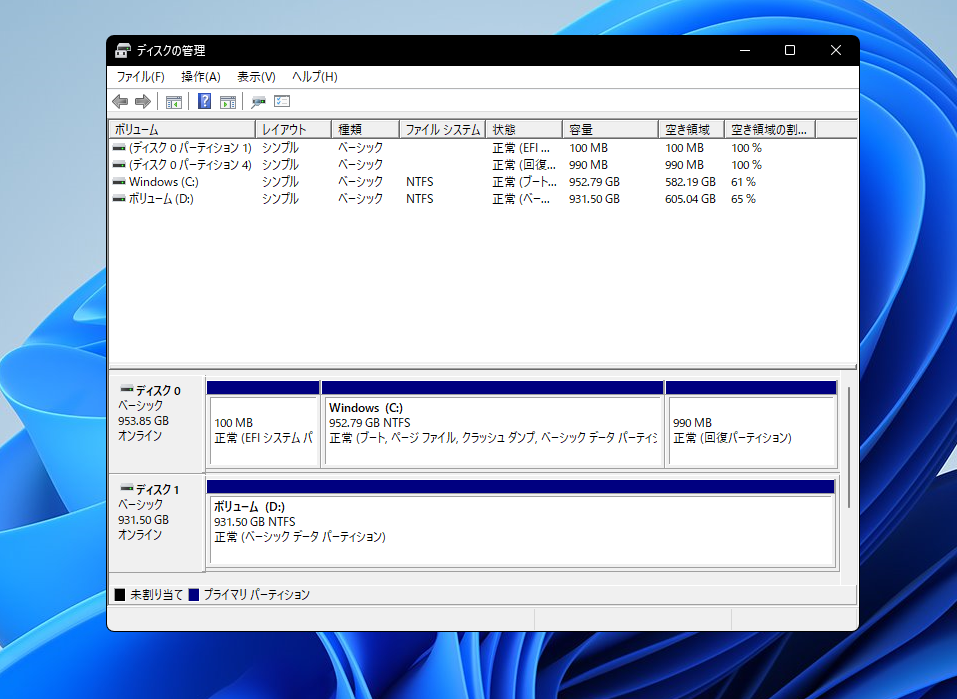
Task: Open the ヘルプ(H) menu
Action: 314,77
